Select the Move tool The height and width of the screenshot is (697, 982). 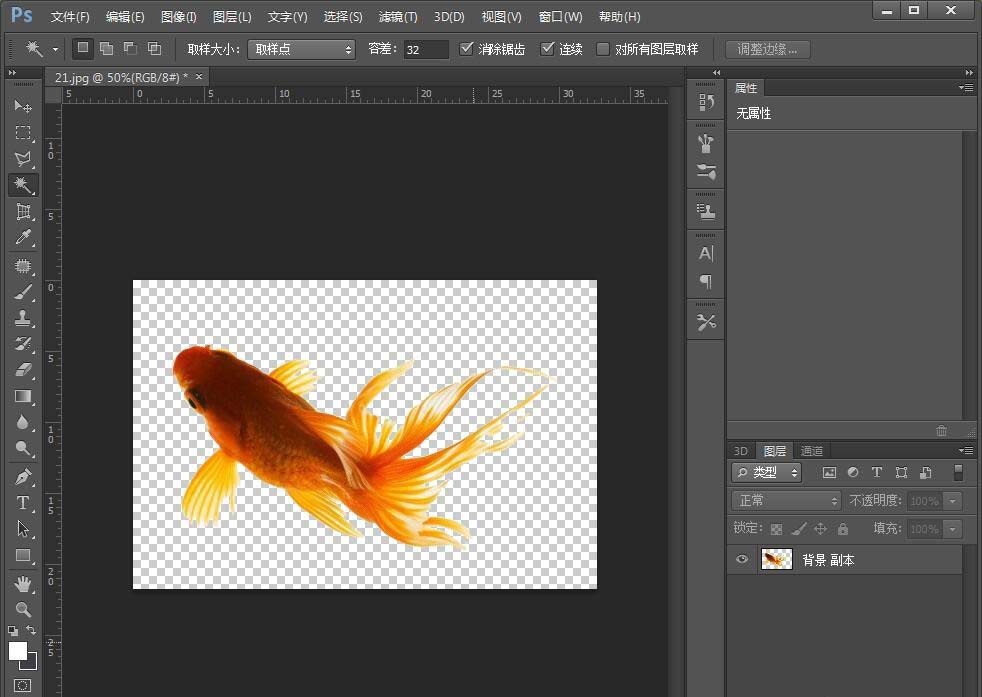coord(23,107)
